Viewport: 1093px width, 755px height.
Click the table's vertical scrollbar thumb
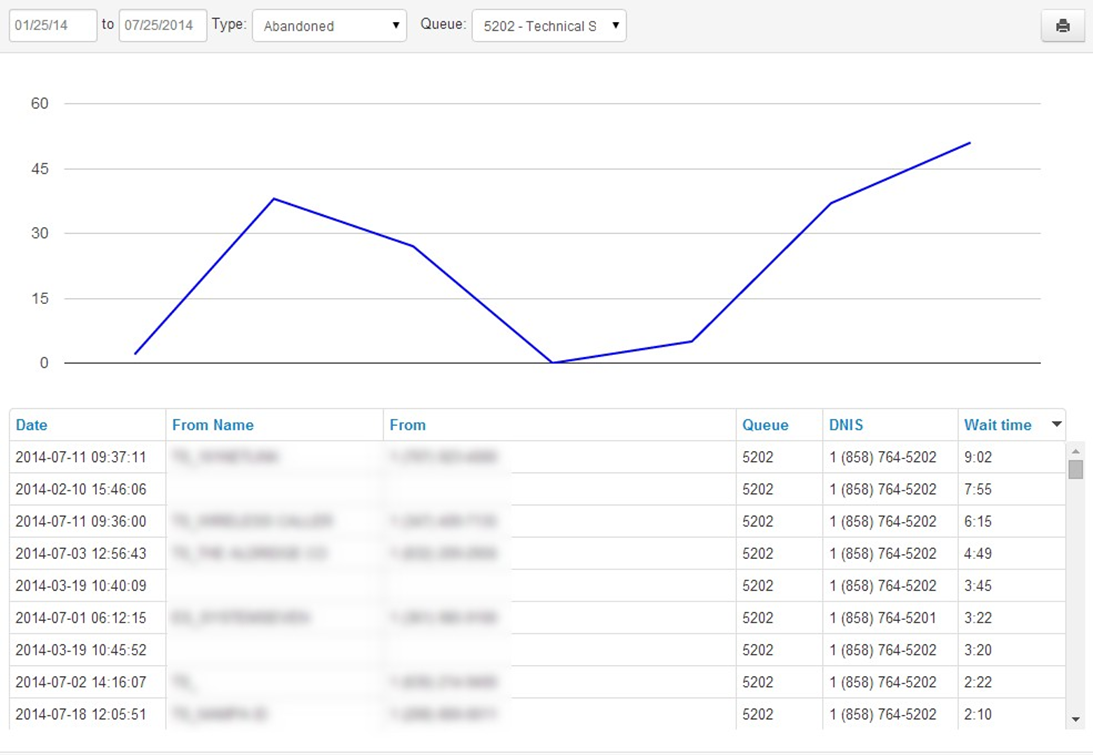pyautogui.click(x=1075, y=469)
